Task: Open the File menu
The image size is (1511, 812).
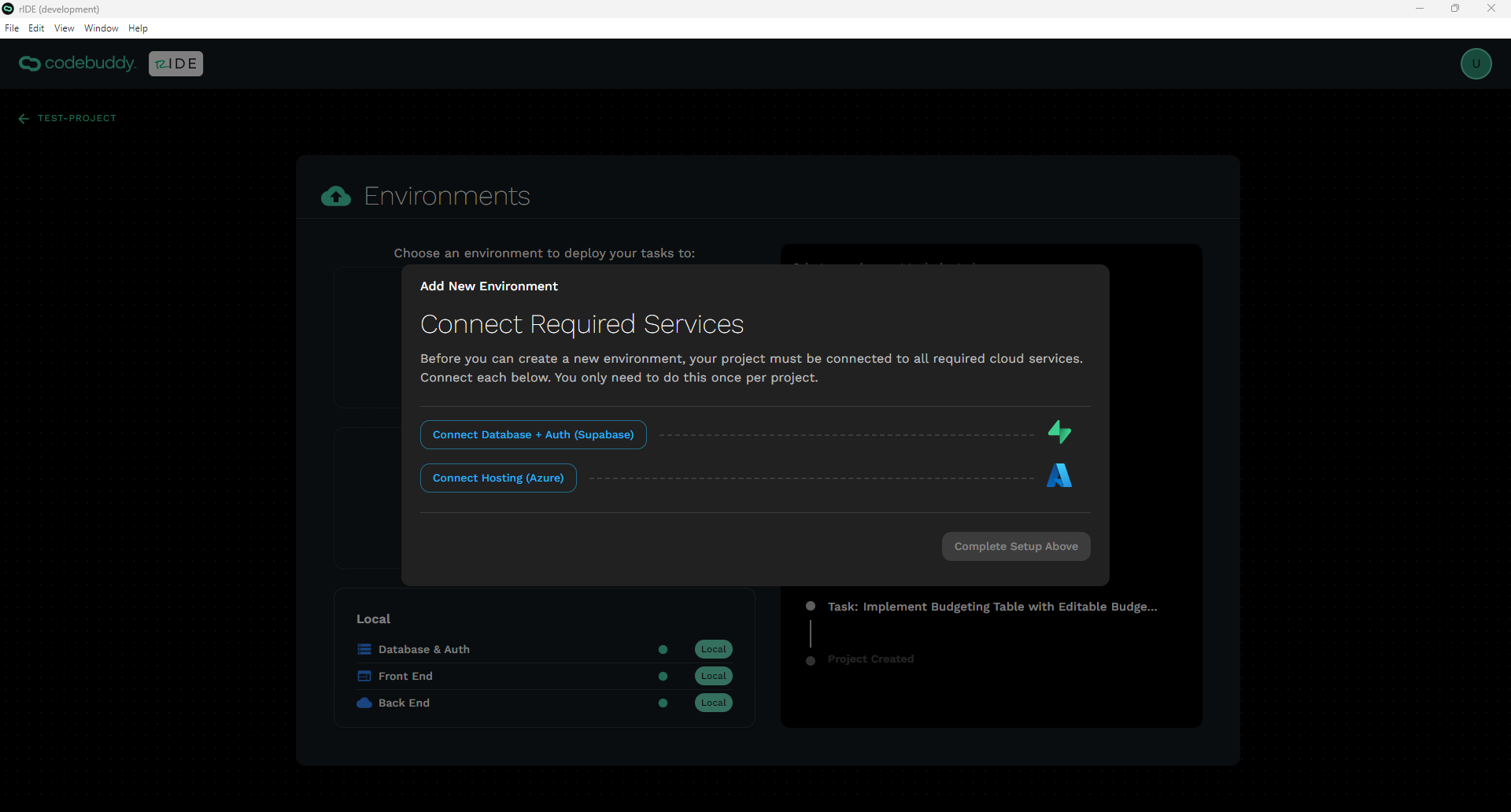Action: click(12, 28)
